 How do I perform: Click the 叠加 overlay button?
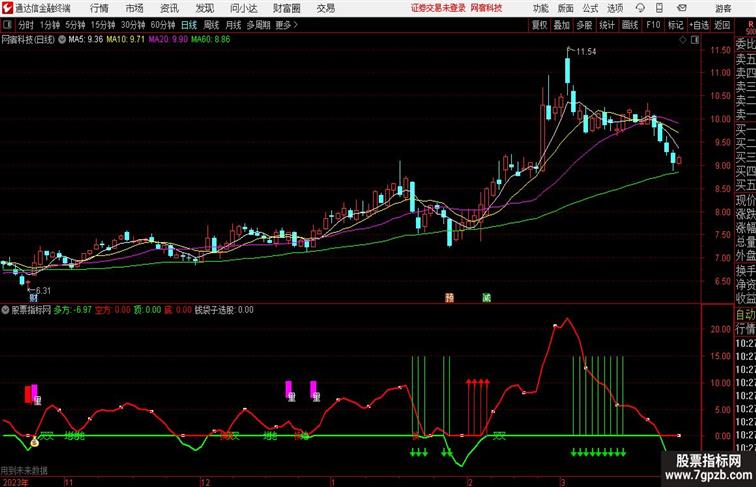pos(562,25)
